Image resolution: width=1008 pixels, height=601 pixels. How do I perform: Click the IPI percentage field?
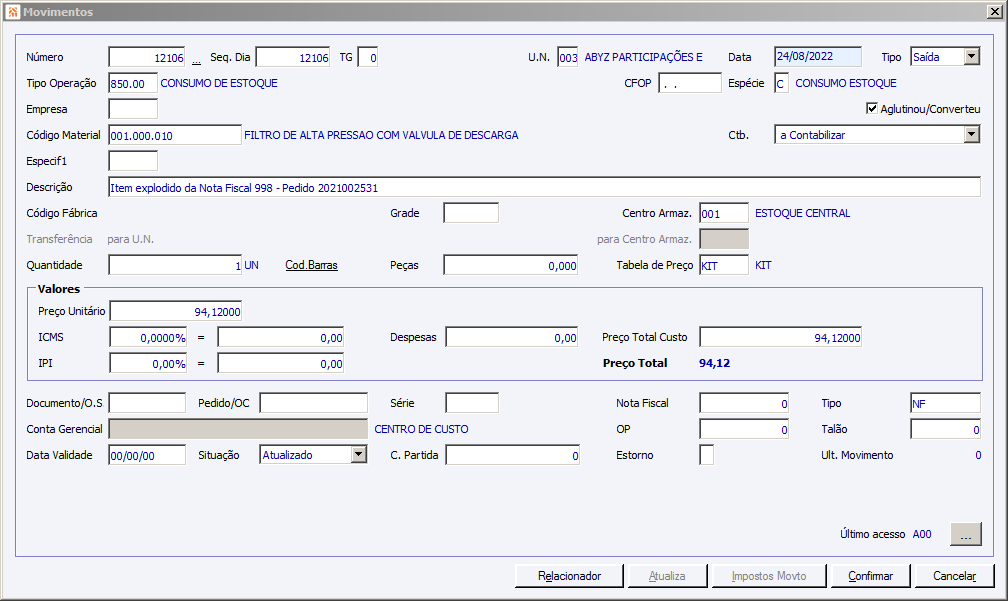[148, 363]
